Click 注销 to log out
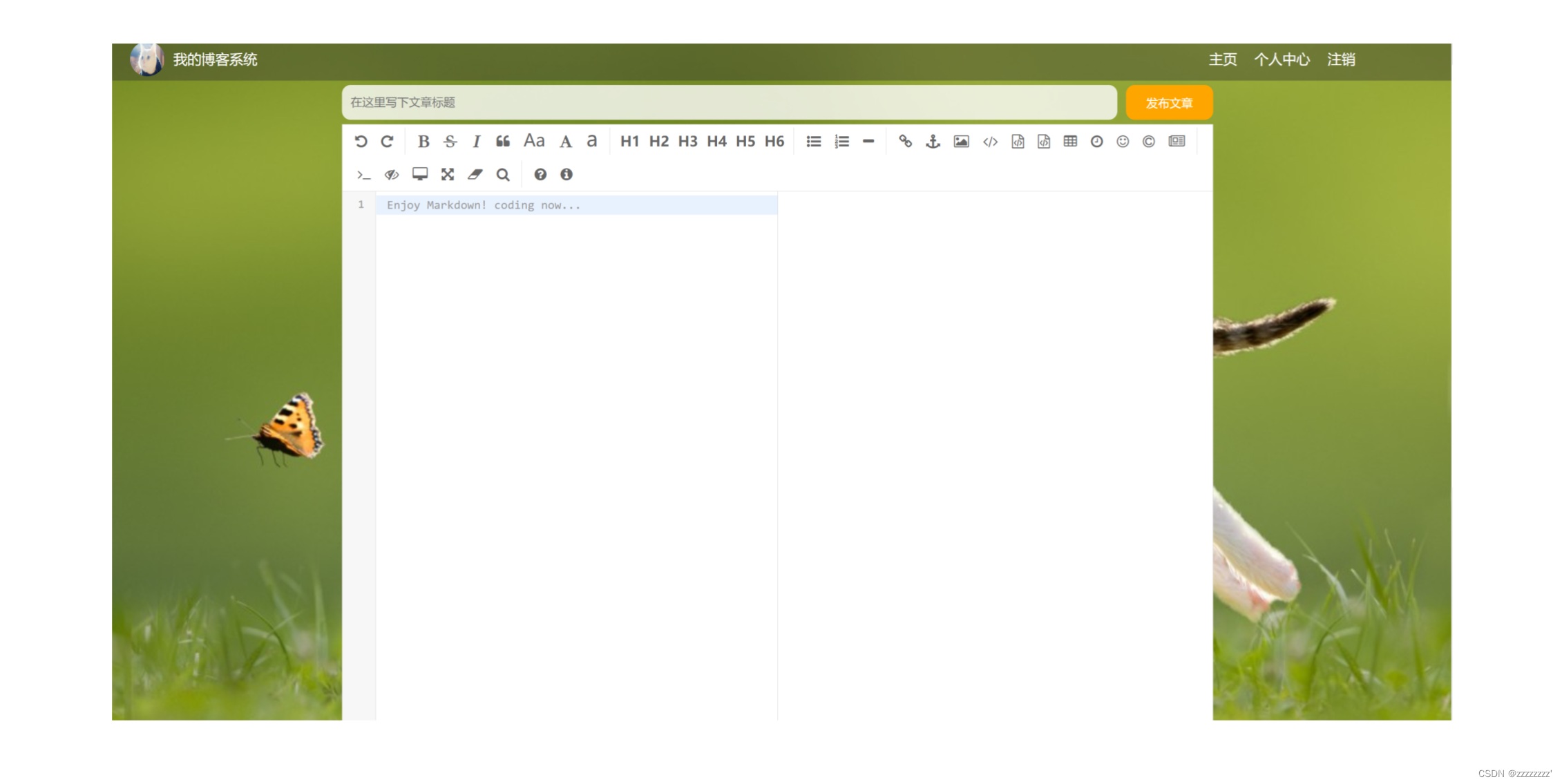This screenshot has height=784, width=1562. click(x=1341, y=60)
